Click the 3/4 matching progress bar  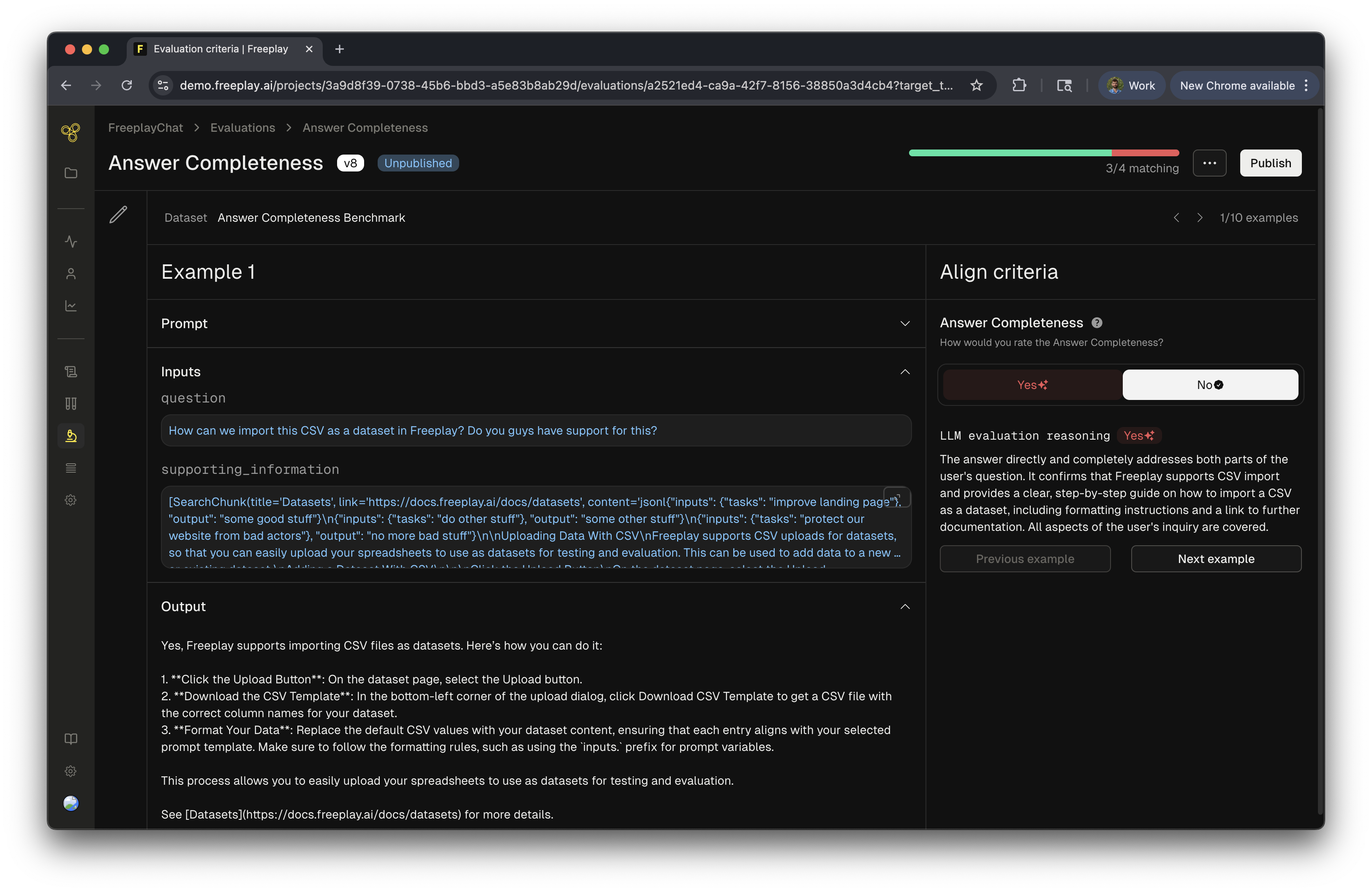click(x=1043, y=153)
